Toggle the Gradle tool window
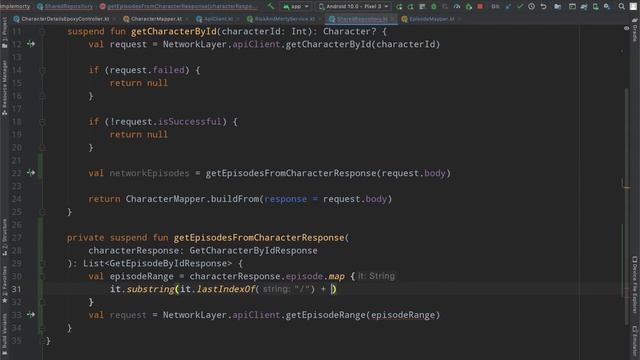The width and height of the screenshot is (640, 360). click(x=635, y=30)
